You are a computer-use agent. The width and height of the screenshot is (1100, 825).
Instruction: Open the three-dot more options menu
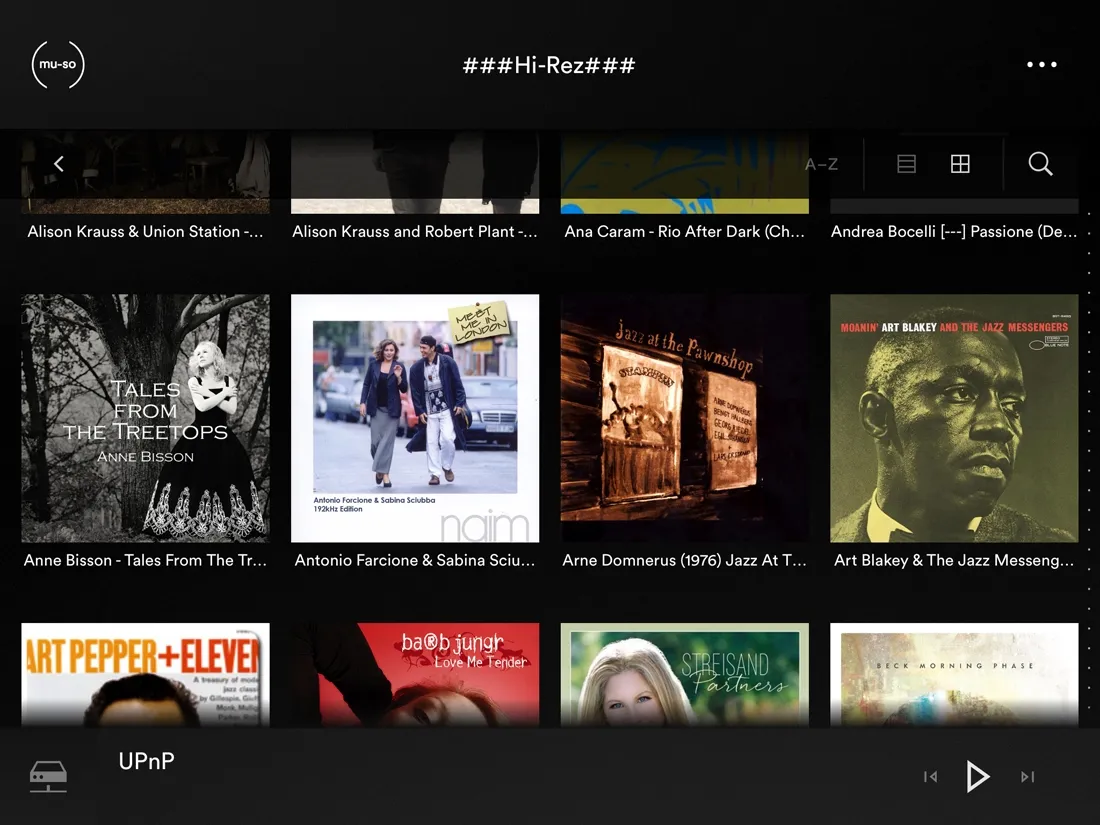click(x=1042, y=65)
